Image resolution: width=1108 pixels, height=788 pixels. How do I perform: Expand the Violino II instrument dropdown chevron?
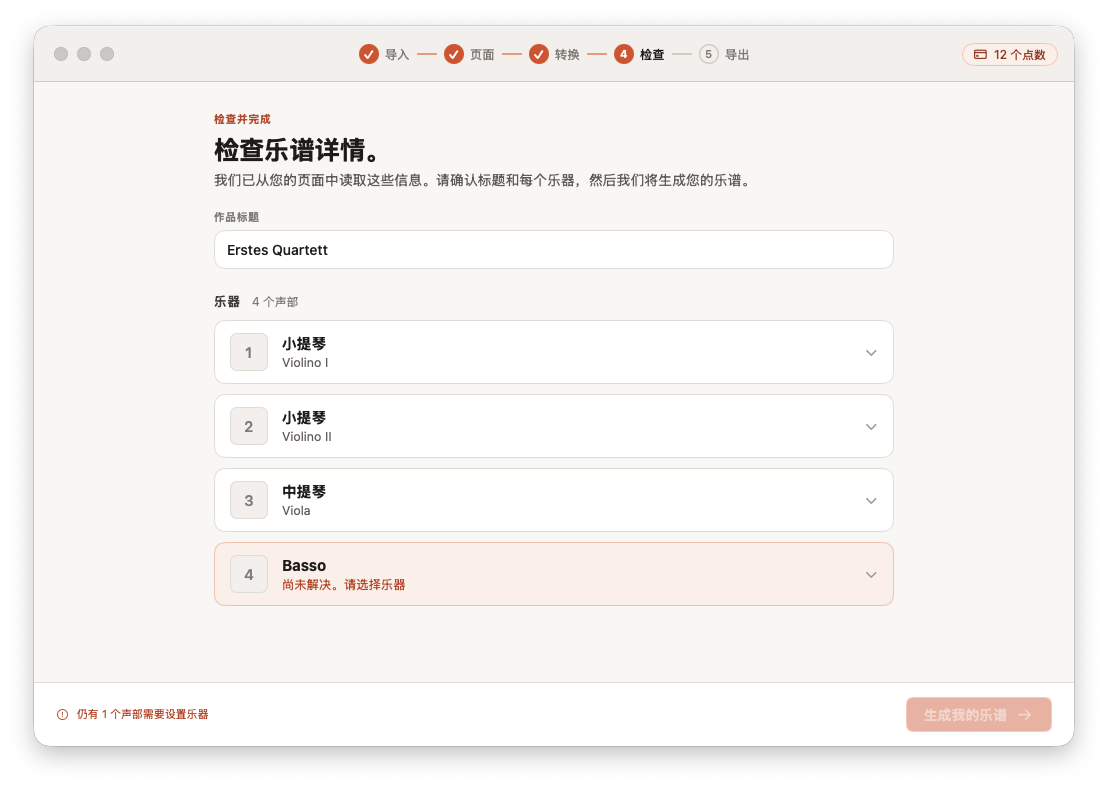click(x=871, y=427)
